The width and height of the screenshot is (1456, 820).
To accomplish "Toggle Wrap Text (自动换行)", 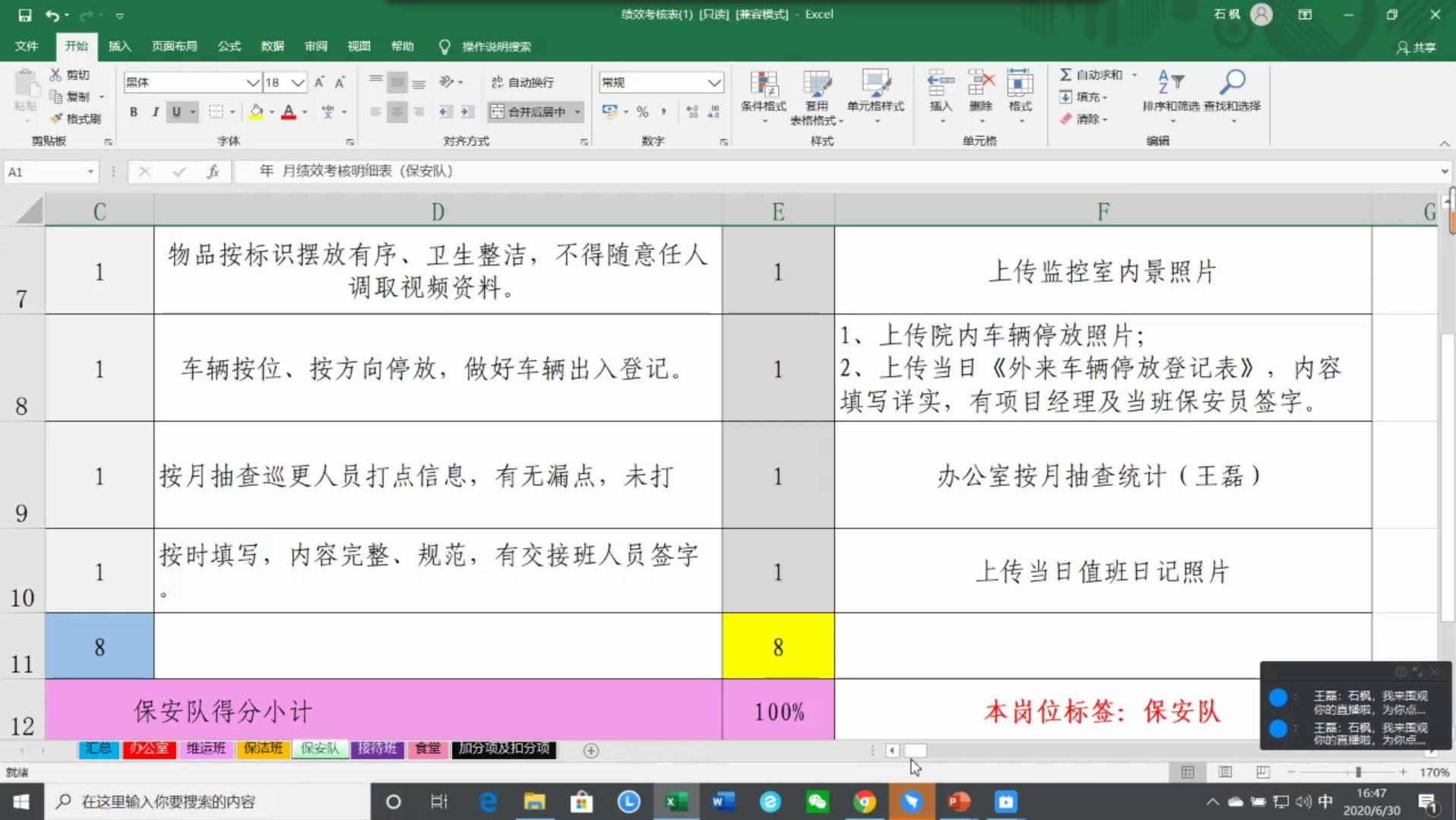I will tap(523, 82).
